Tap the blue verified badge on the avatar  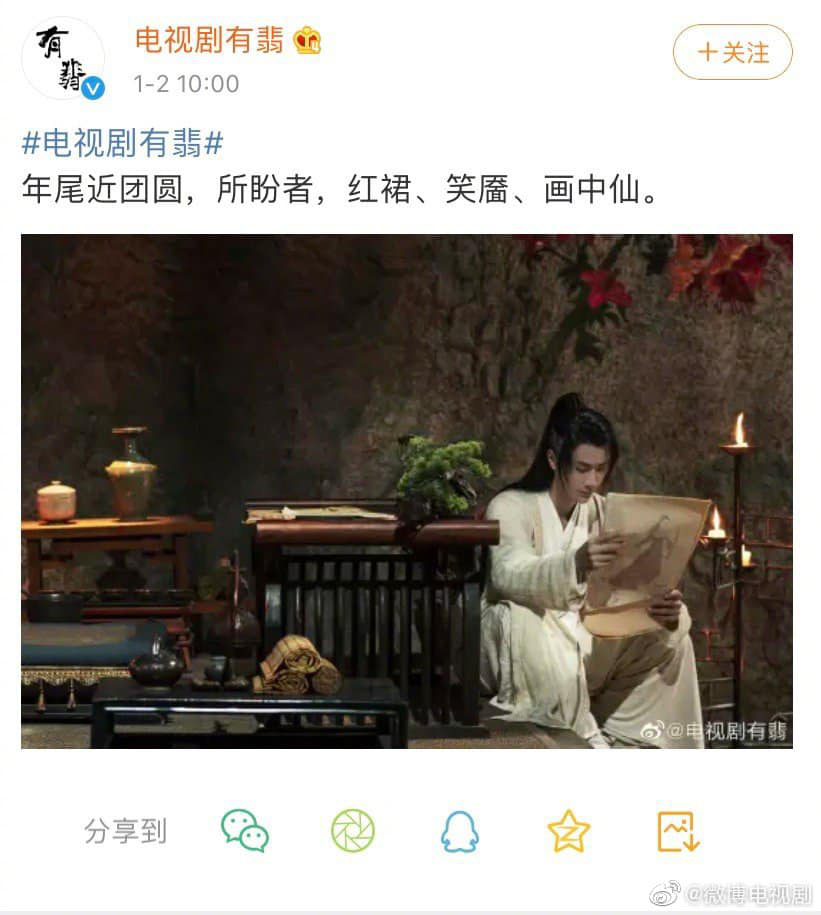click(93, 88)
